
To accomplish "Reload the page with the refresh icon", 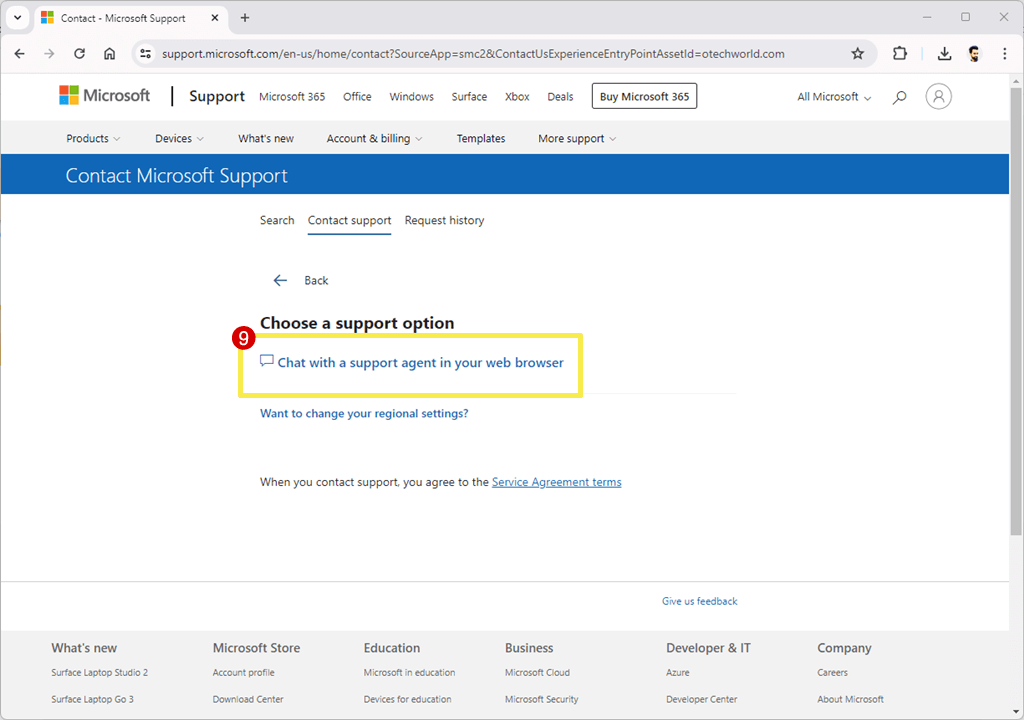I will (x=79, y=53).
